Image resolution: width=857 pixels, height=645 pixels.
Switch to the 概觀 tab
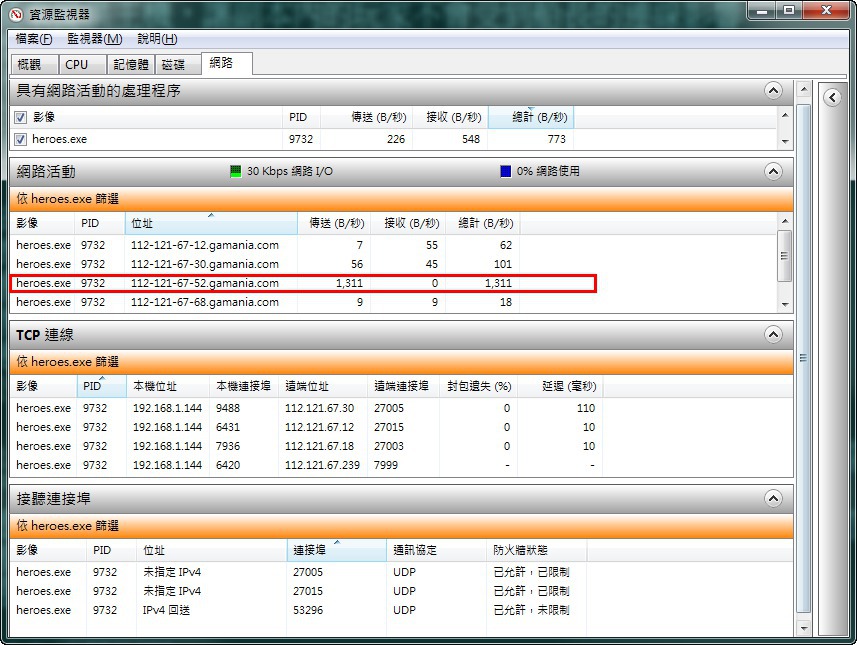34,64
